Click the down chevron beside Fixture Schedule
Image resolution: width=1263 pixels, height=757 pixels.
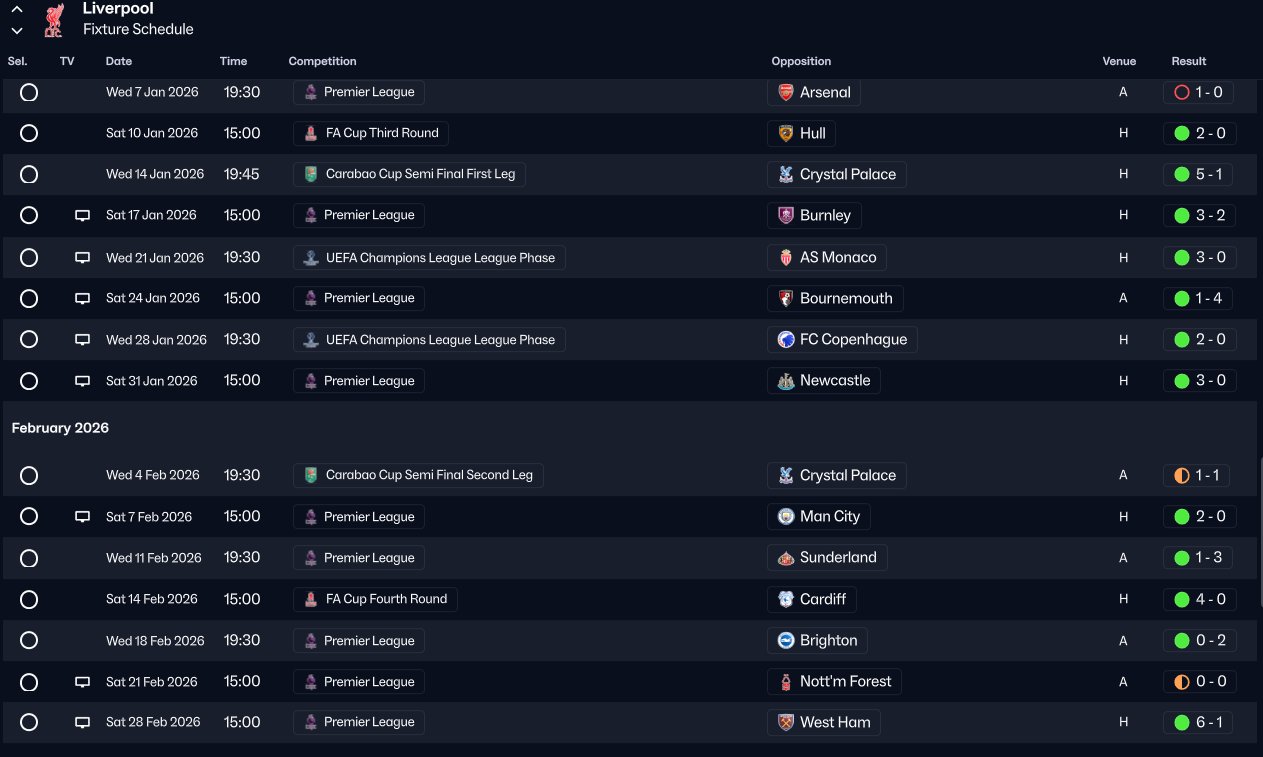17,30
